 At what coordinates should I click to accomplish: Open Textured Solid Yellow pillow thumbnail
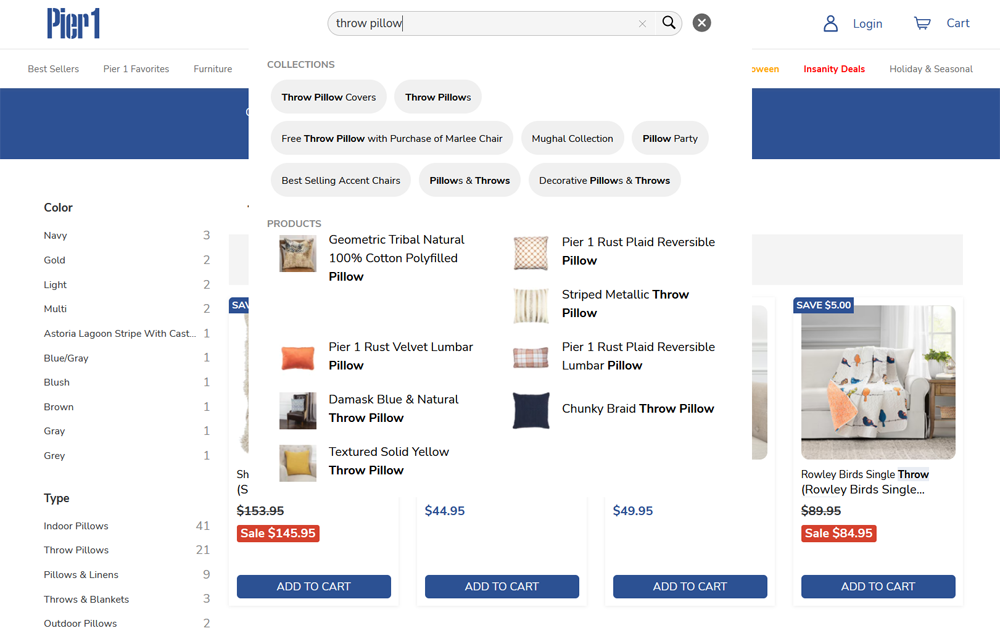tap(297, 462)
